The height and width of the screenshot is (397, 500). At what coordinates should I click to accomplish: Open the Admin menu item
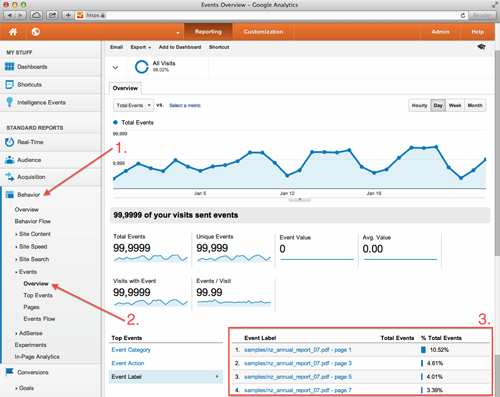coord(440,32)
